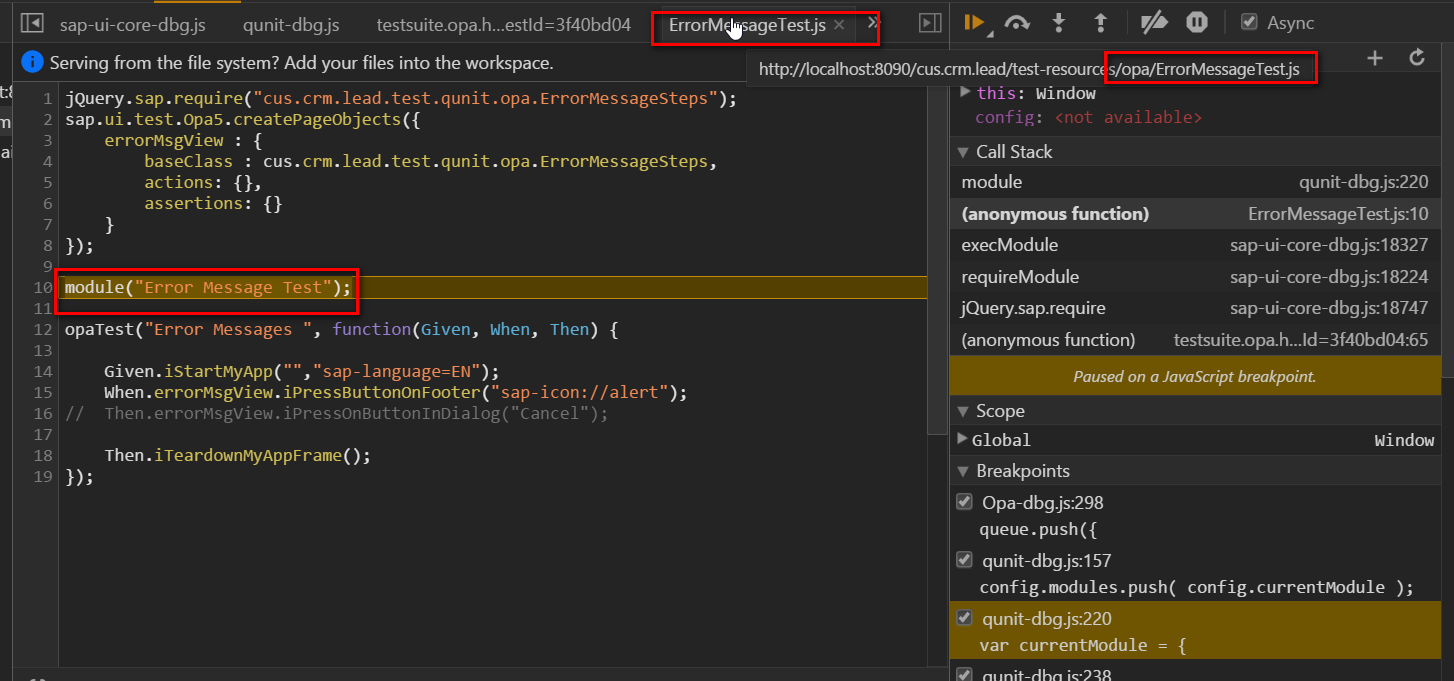Expand the Global scope entry
The width and height of the screenshot is (1454, 681).
coord(963,439)
